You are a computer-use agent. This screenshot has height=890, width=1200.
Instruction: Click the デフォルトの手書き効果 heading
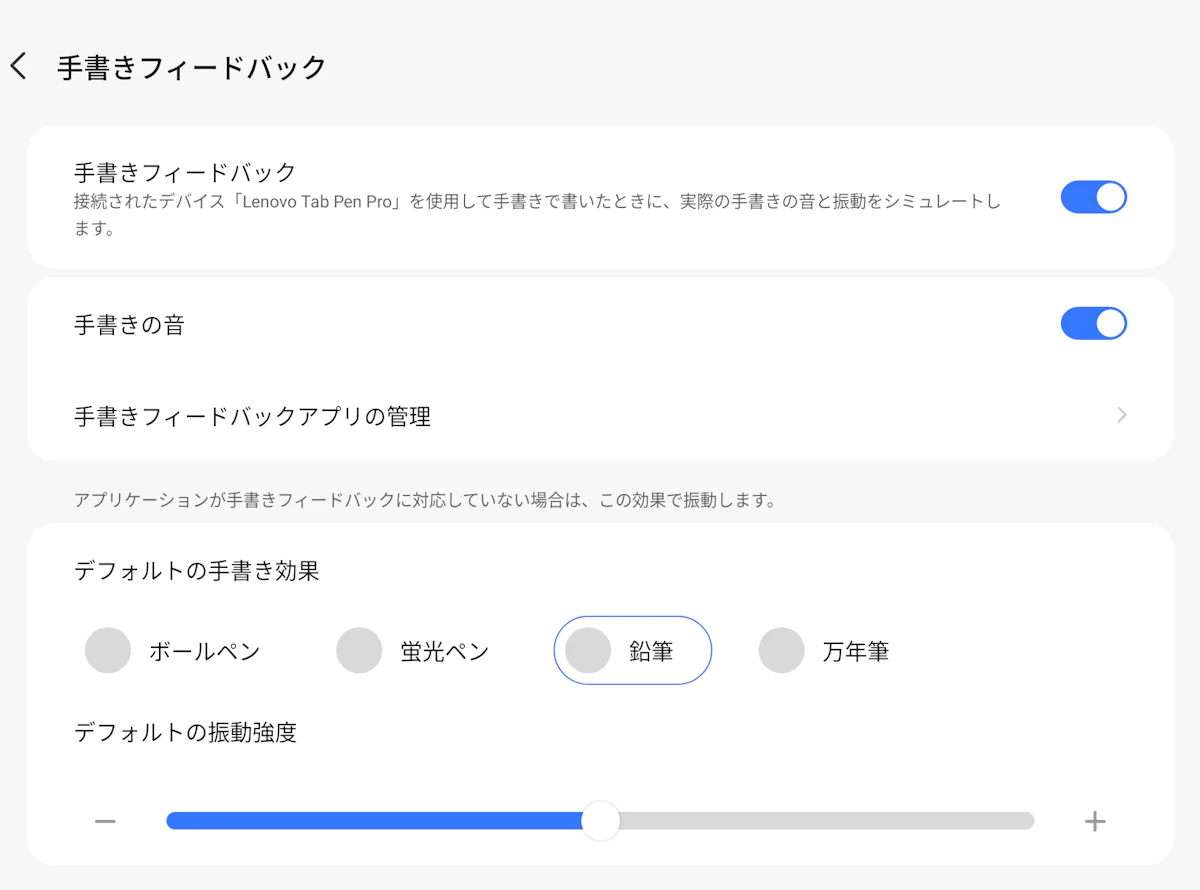(x=197, y=571)
